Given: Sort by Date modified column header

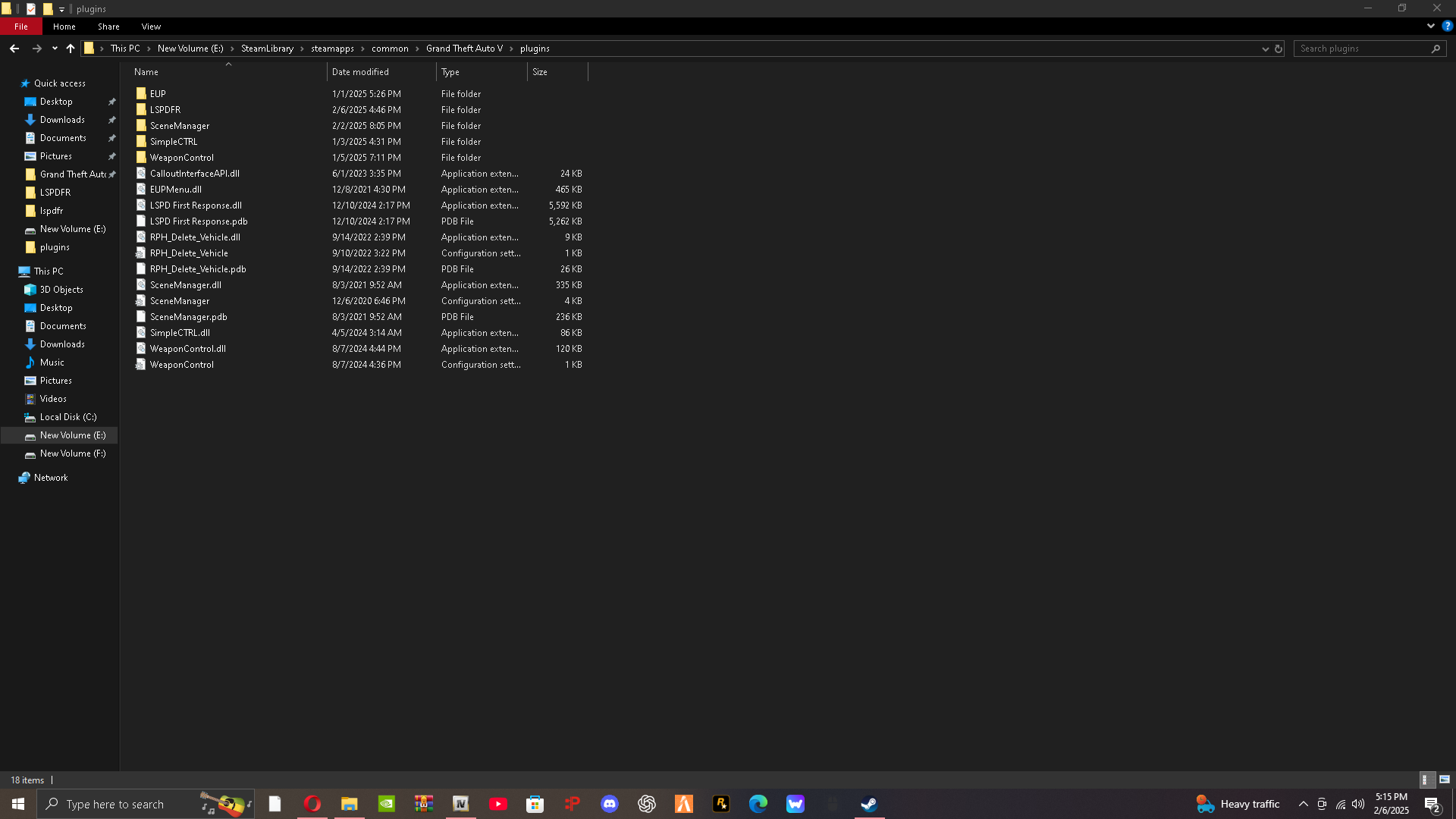Looking at the screenshot, I should pos(360,72).
